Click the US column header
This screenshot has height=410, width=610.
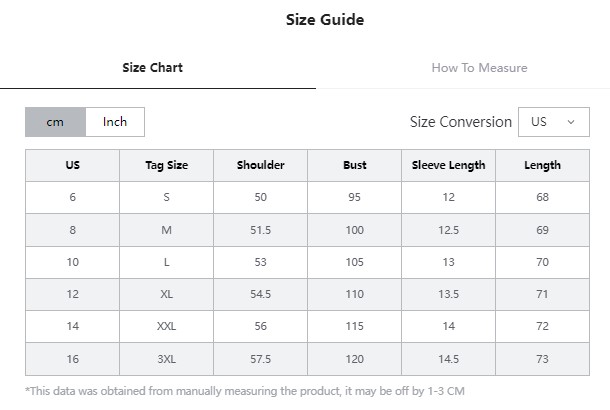click(72, 165)
